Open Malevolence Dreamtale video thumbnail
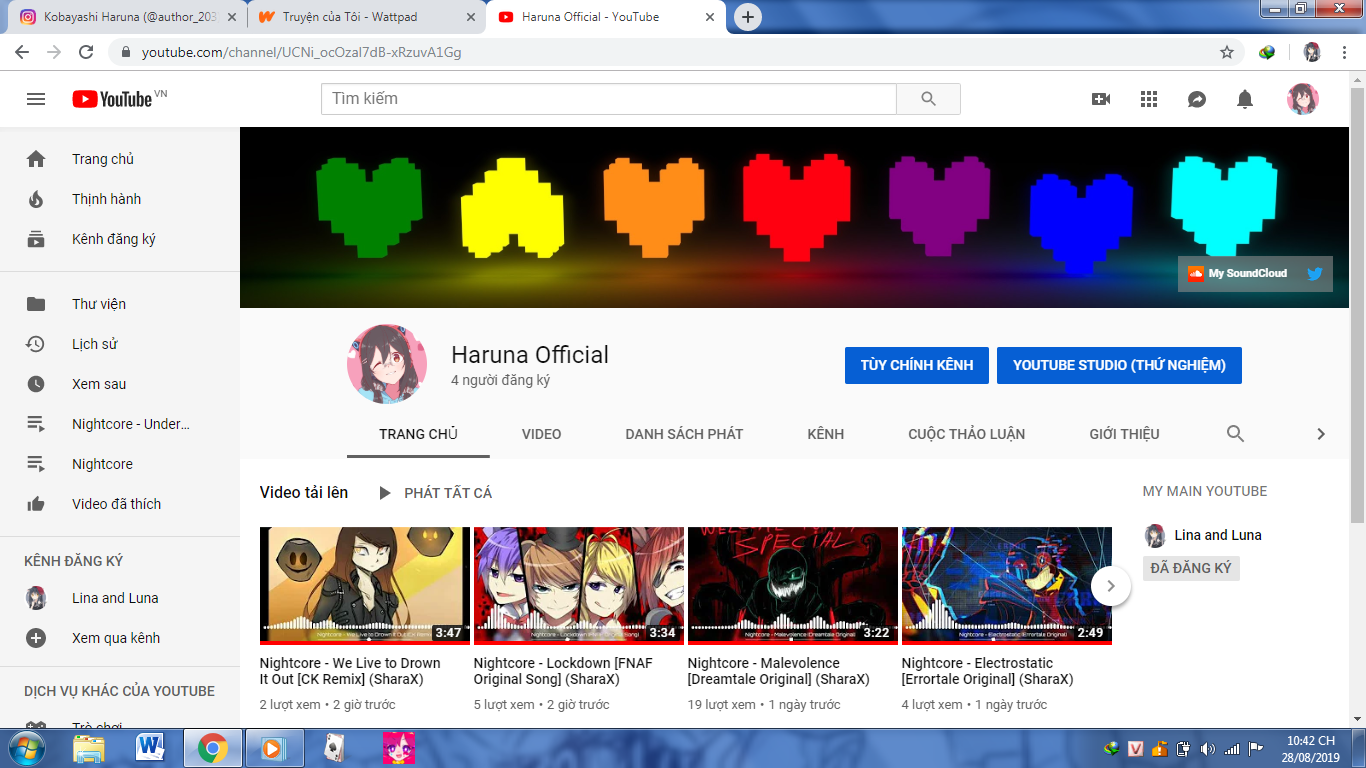 pyautogui.click(x=793, y=585)
